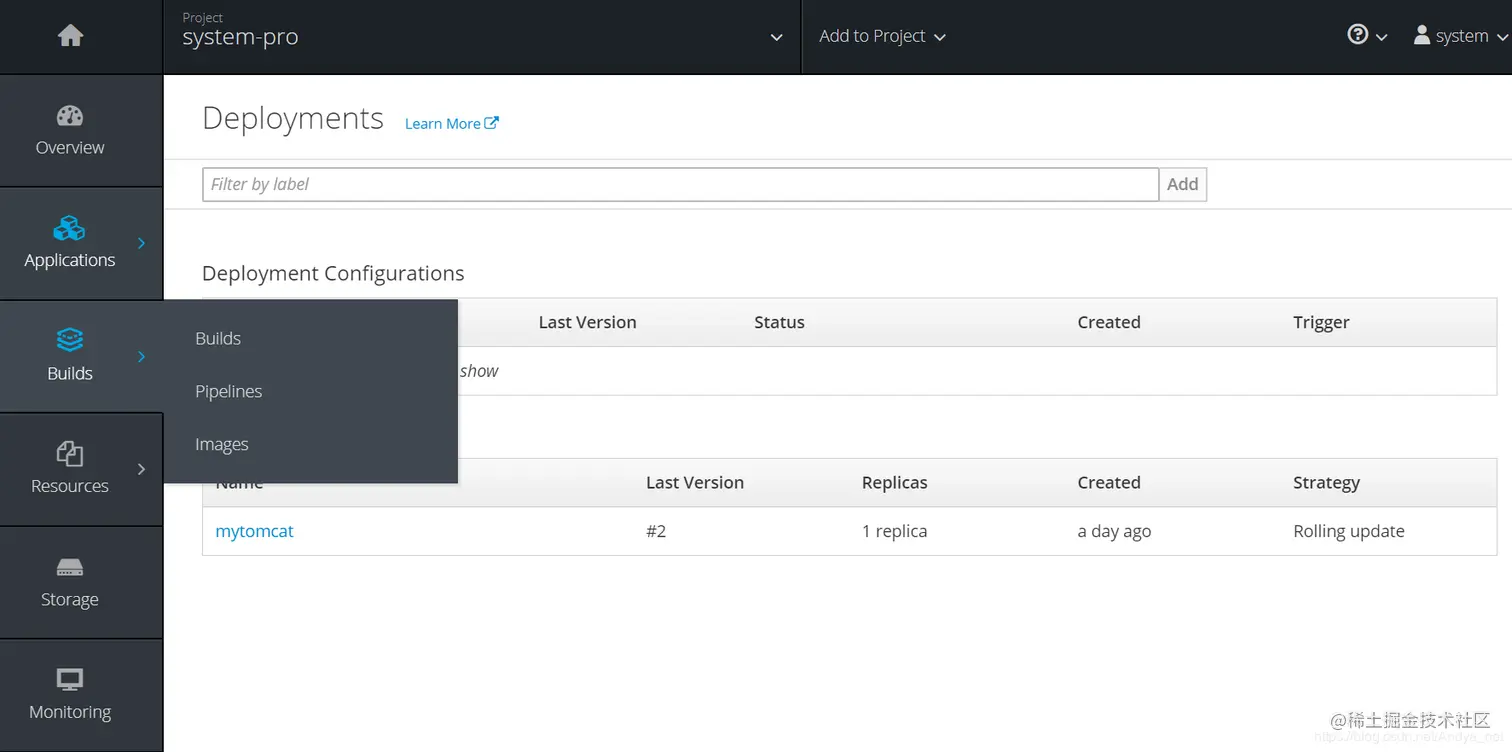1512x752 pixels.
Task: Open Images from the Builds submenu
Action: pyautogui.click(x=221, y=444)
